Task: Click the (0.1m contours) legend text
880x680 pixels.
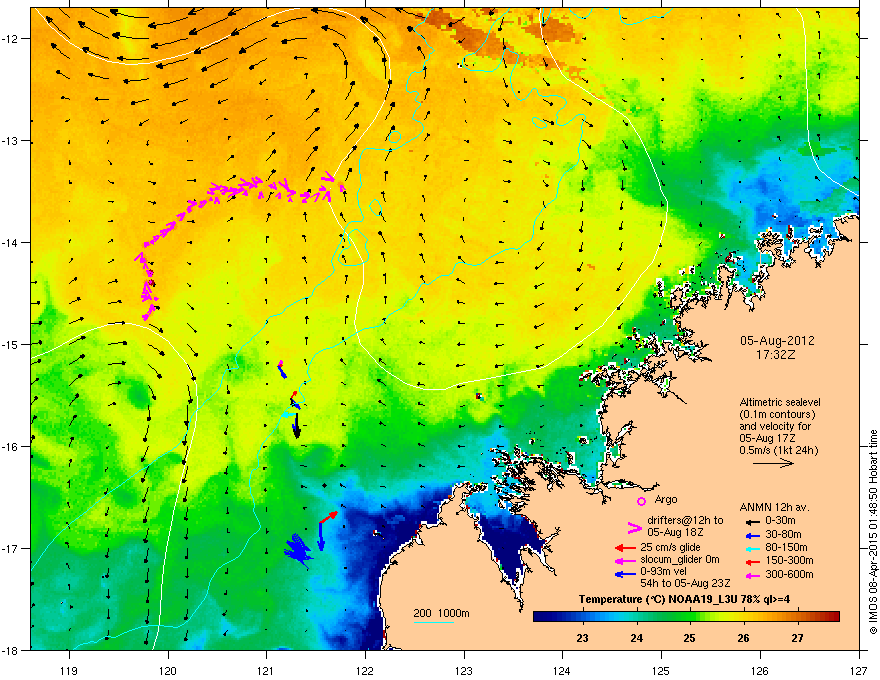Action: tap(777, 415)
